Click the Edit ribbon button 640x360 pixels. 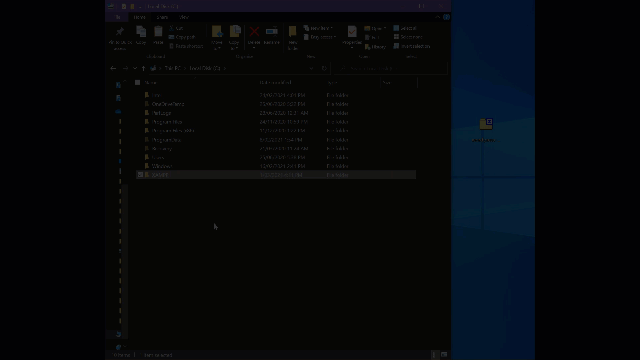[x=372, y=37]
